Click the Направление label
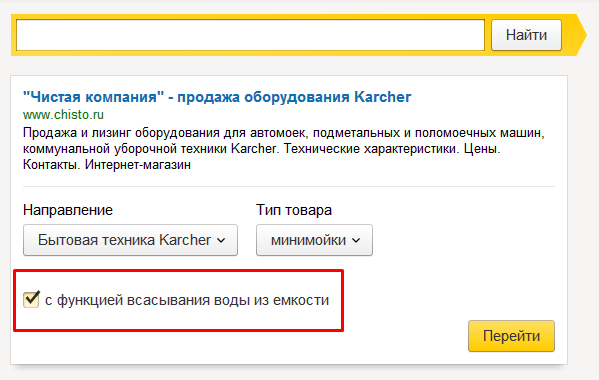599x380 pixels. pos(68,210)
